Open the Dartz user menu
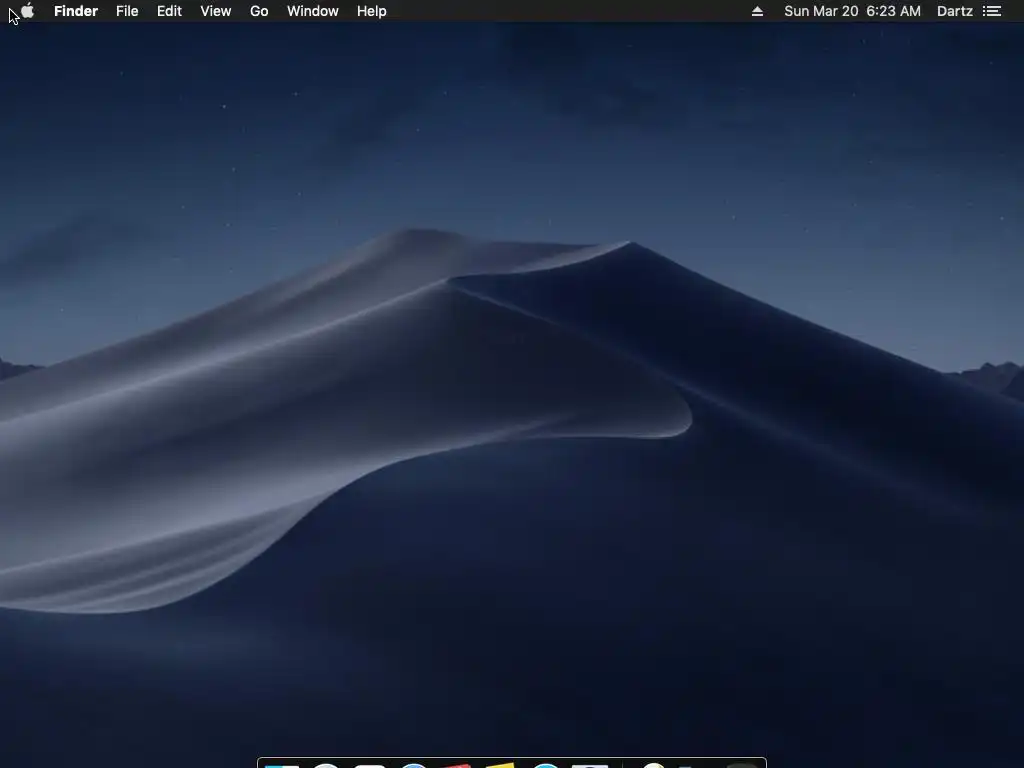 (x=955, y=11)
